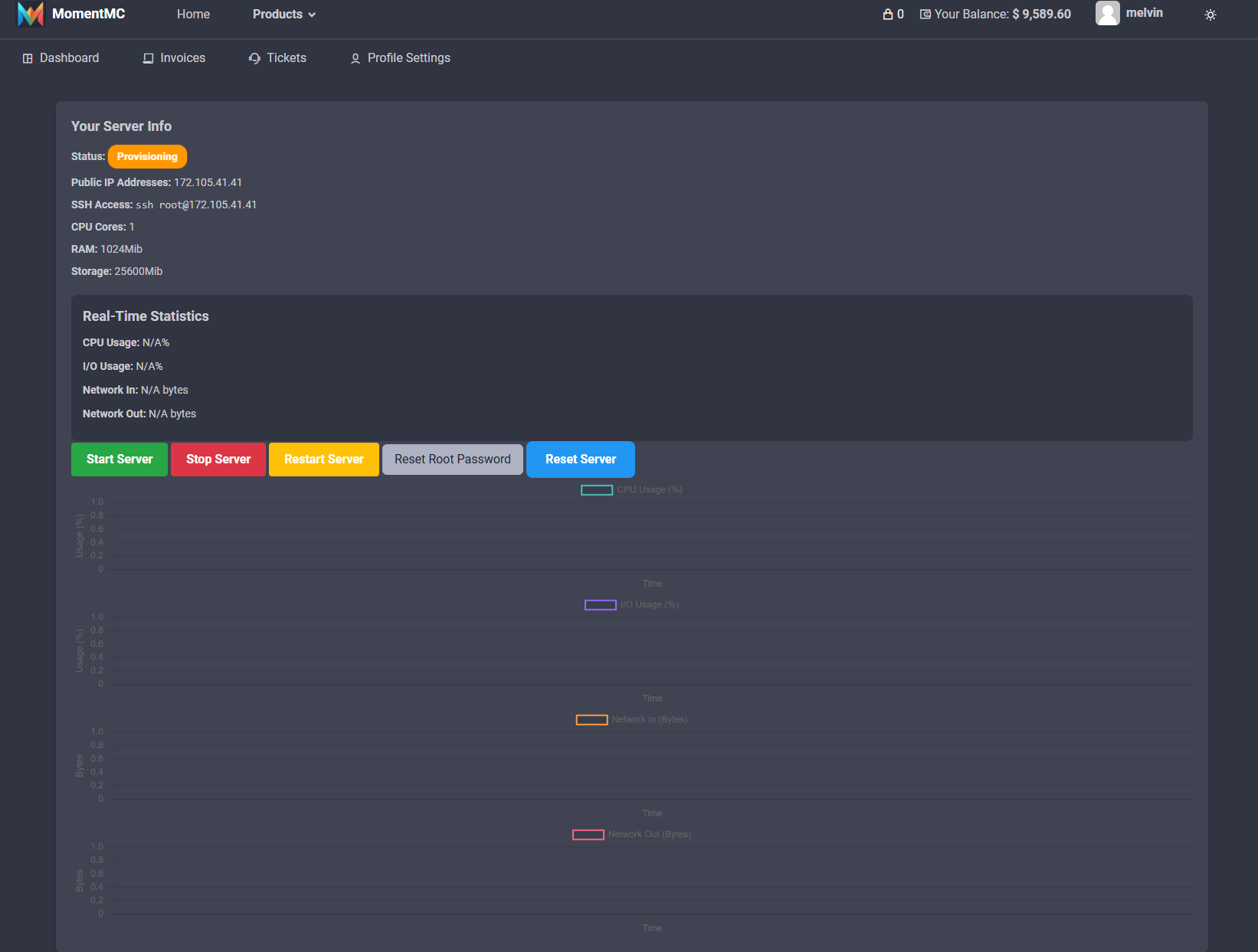
Task: Open the MomentMC brand name link
Action: pyautogui.click(x=88, y=14)
